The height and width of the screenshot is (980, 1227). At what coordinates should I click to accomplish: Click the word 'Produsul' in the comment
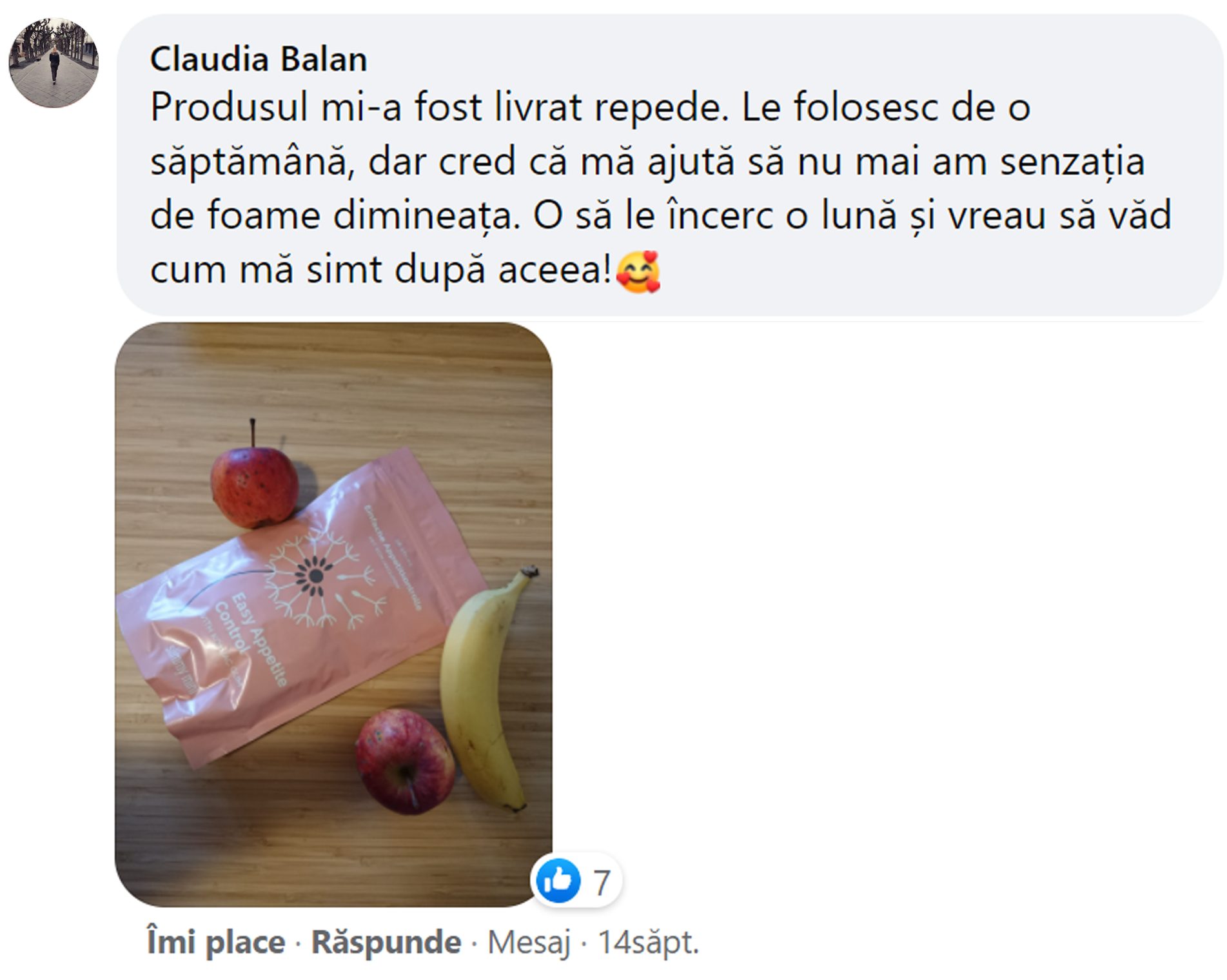[229, 107]
